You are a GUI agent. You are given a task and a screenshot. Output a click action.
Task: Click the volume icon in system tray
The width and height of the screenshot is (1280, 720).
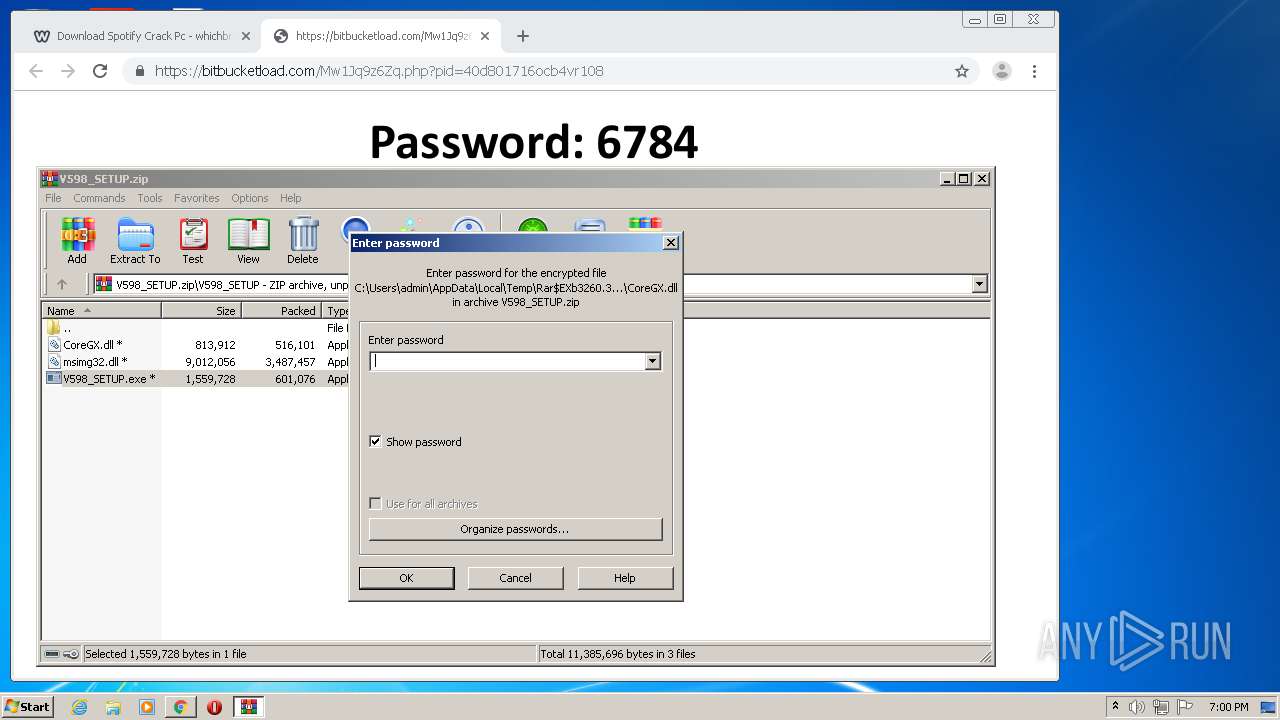pos(1137,707)
